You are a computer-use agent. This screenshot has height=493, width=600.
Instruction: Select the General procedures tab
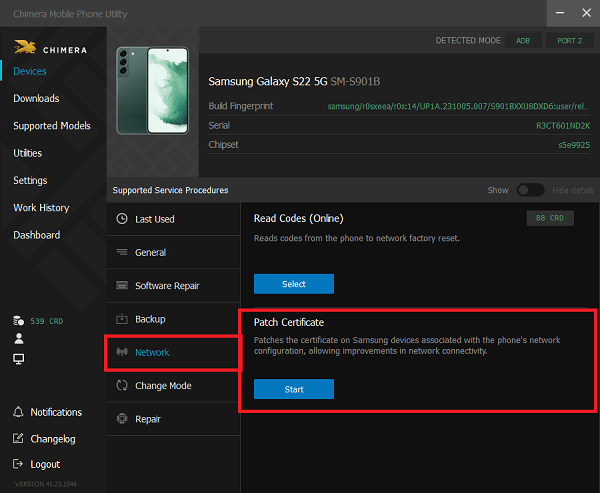point(173,252)
